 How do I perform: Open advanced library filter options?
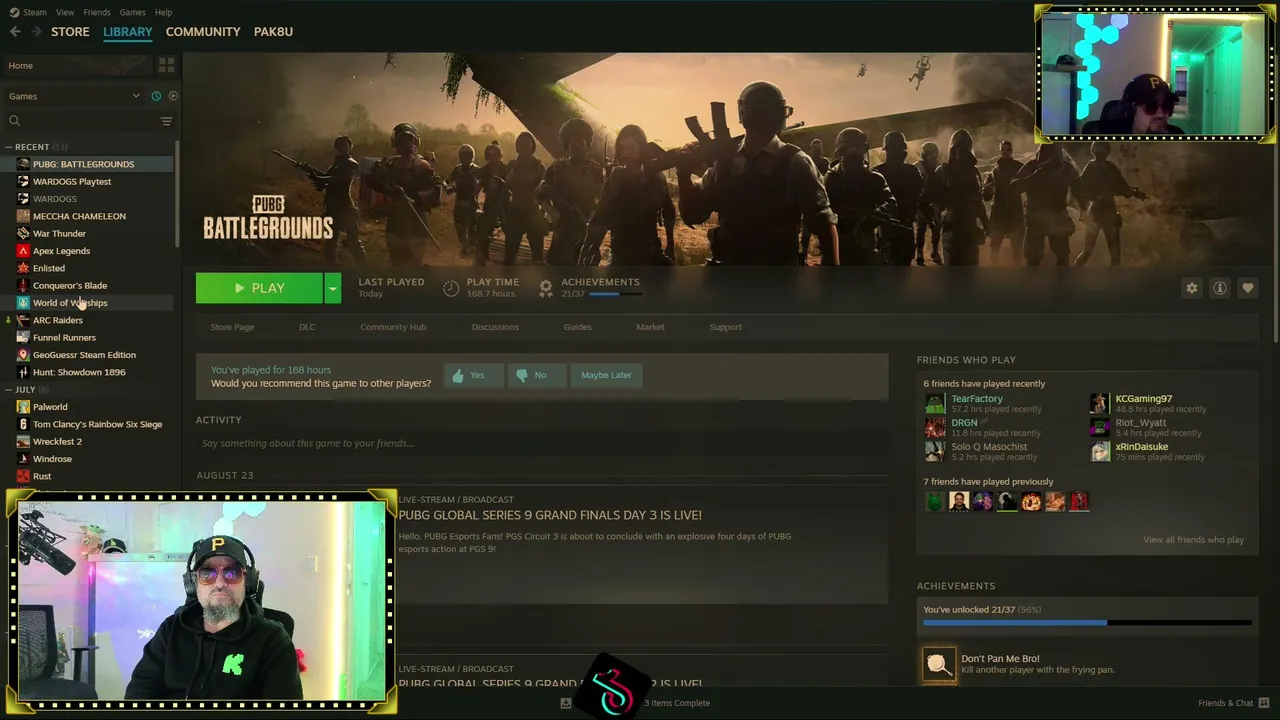166,121
